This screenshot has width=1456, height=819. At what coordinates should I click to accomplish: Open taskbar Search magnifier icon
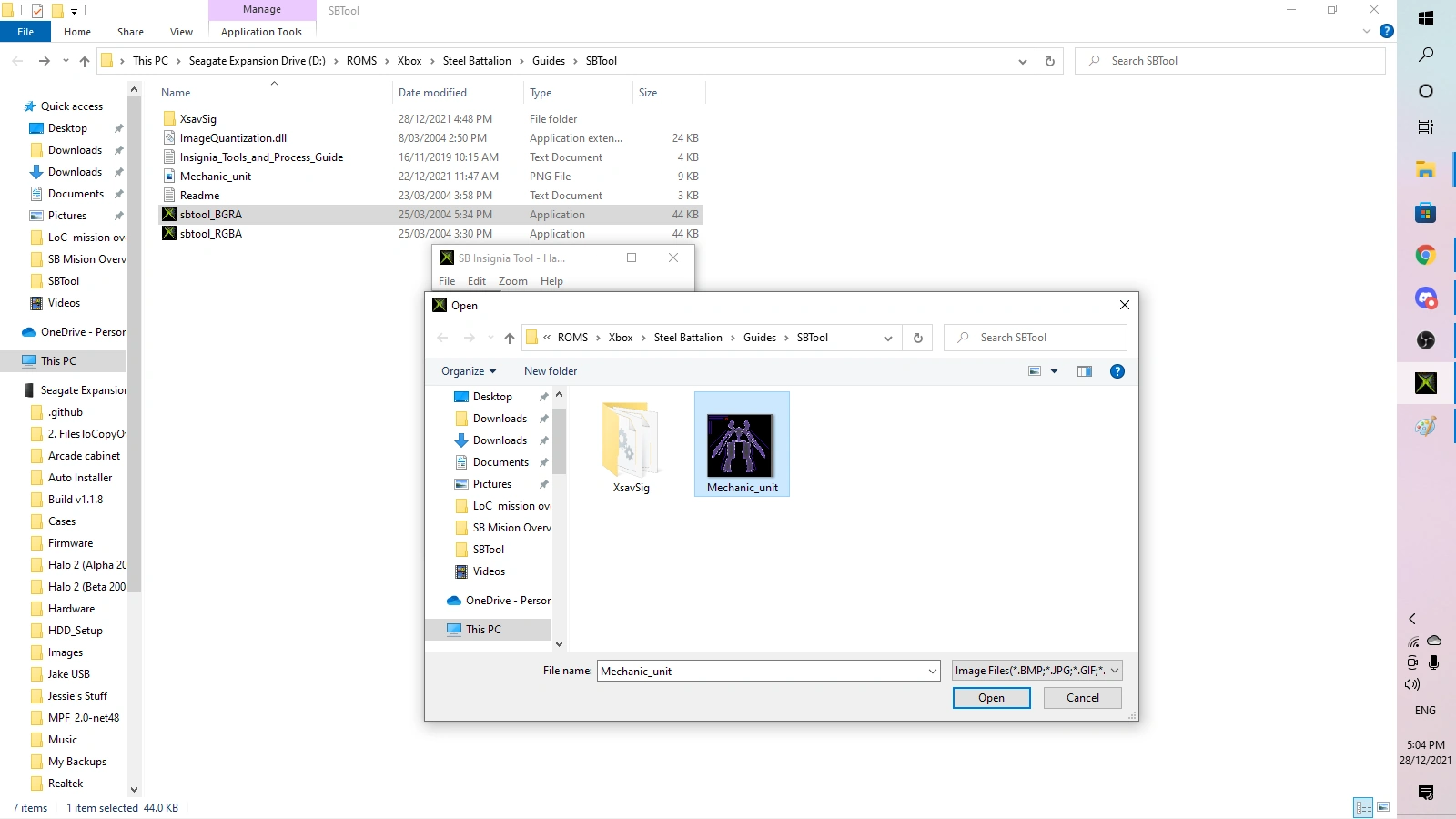1426,55
